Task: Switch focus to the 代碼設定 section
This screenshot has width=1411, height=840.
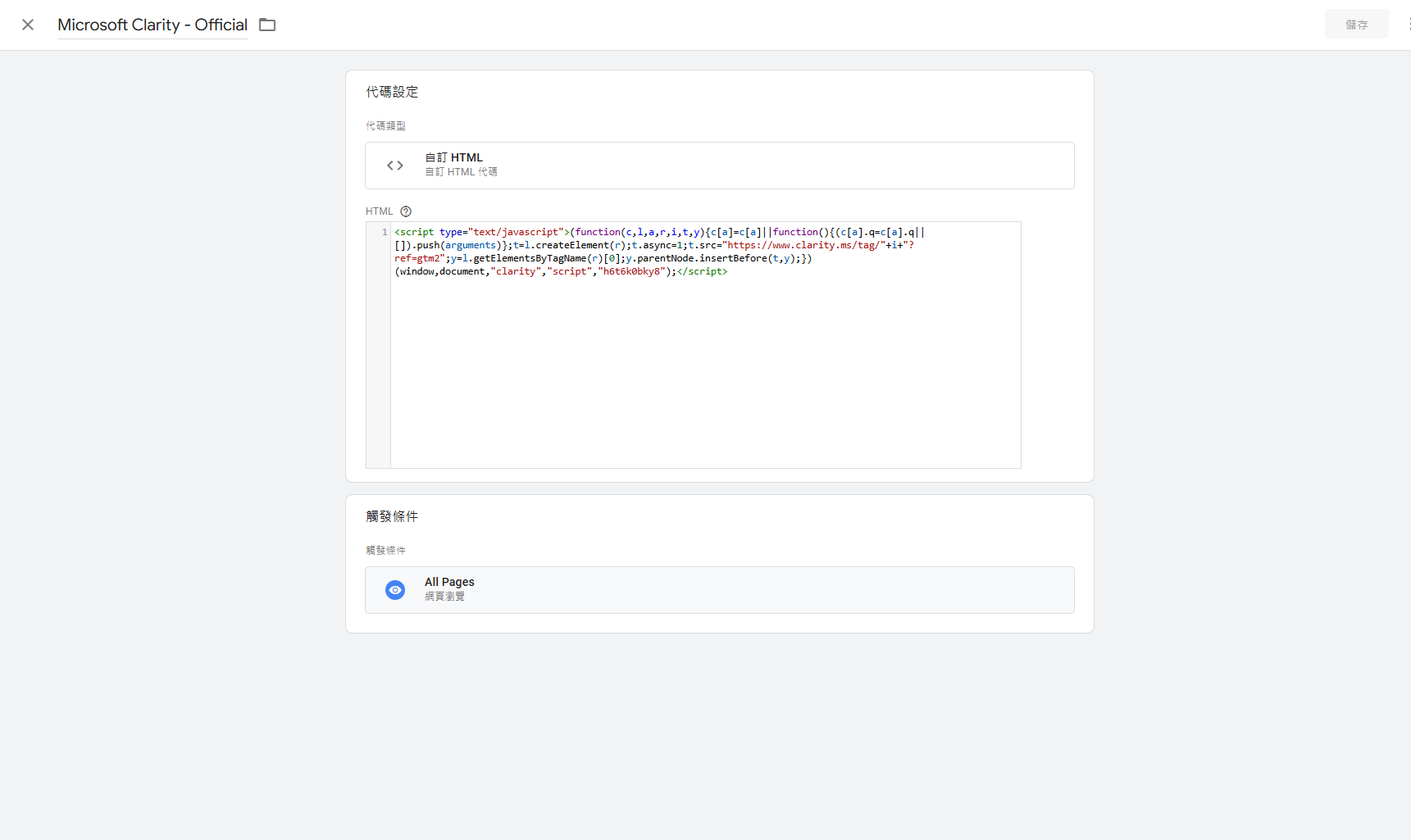Action: [392, 92]
